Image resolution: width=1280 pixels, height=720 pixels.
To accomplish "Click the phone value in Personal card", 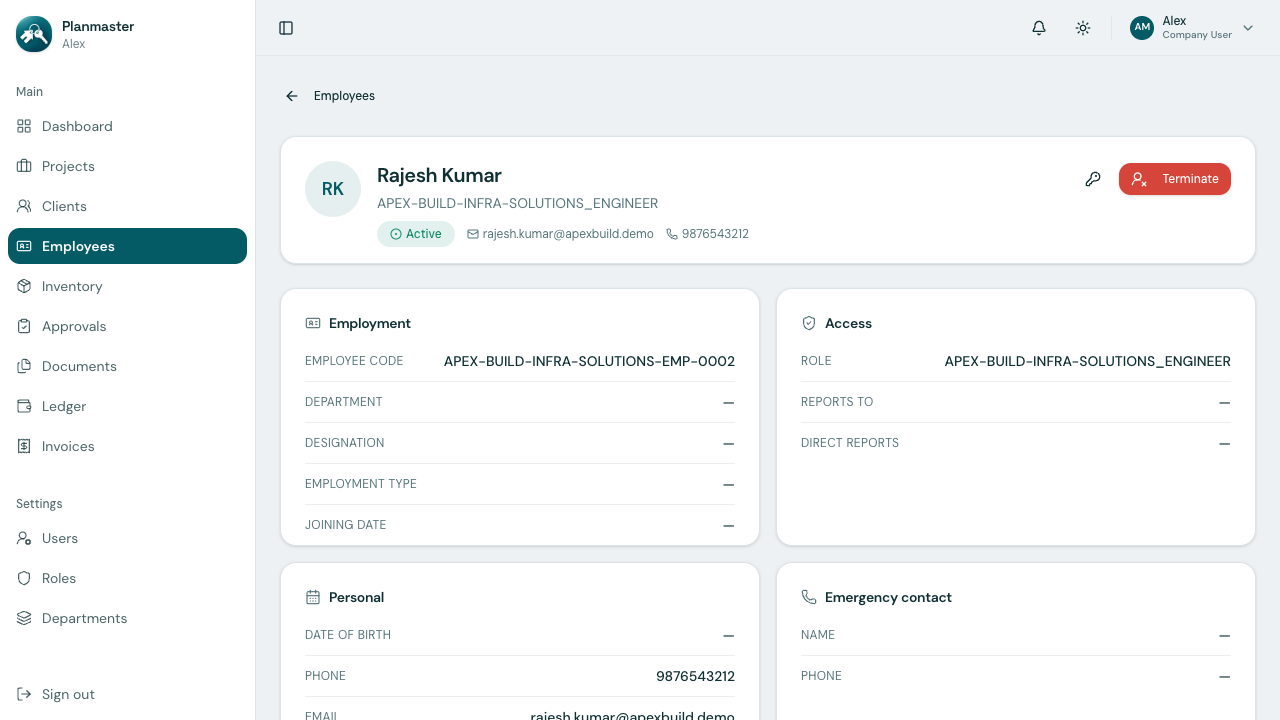I will (x=695, y=676).
